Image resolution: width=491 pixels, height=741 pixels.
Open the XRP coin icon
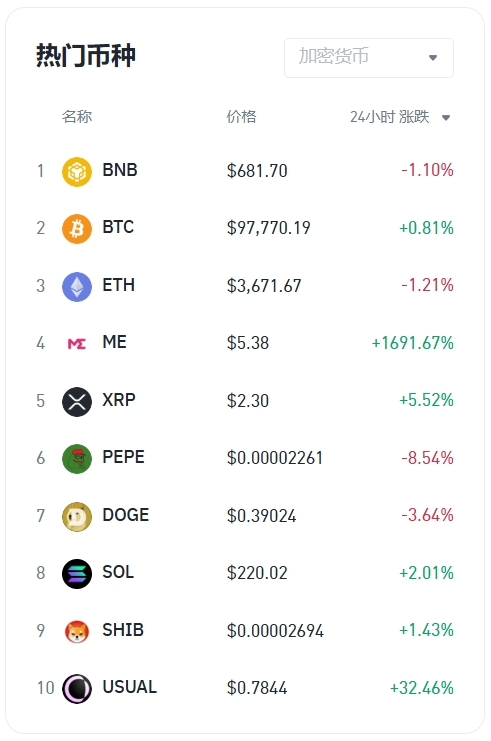point(77,402)
